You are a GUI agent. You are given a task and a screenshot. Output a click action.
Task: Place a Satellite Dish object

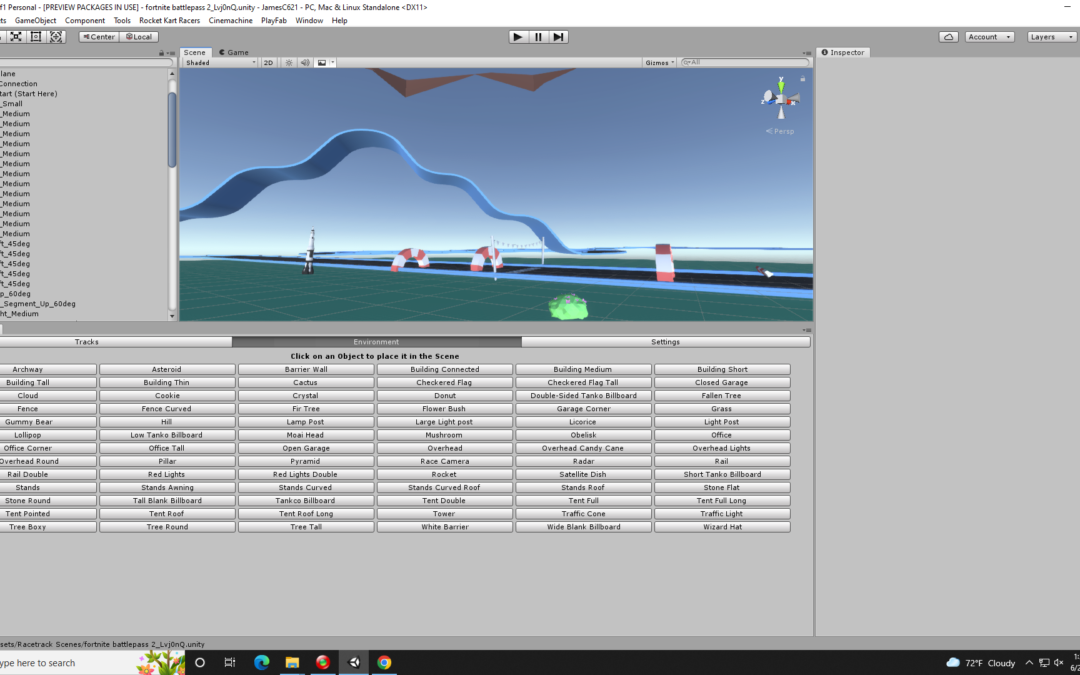[x=583, y=474]
